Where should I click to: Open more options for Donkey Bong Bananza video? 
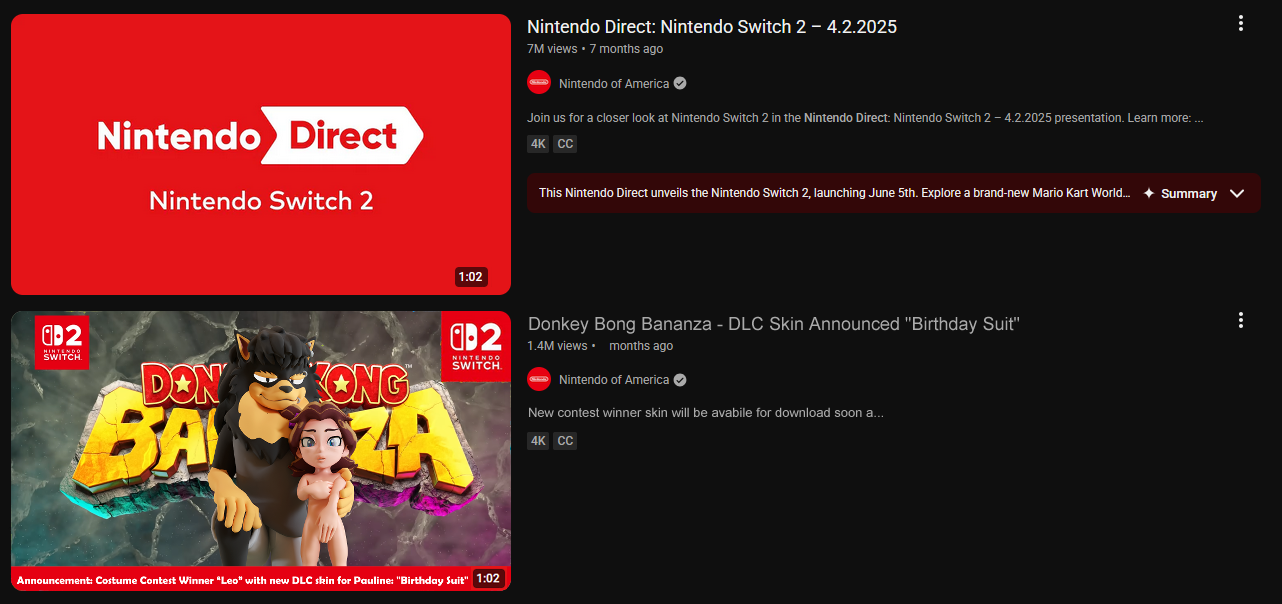point(1240,320)
